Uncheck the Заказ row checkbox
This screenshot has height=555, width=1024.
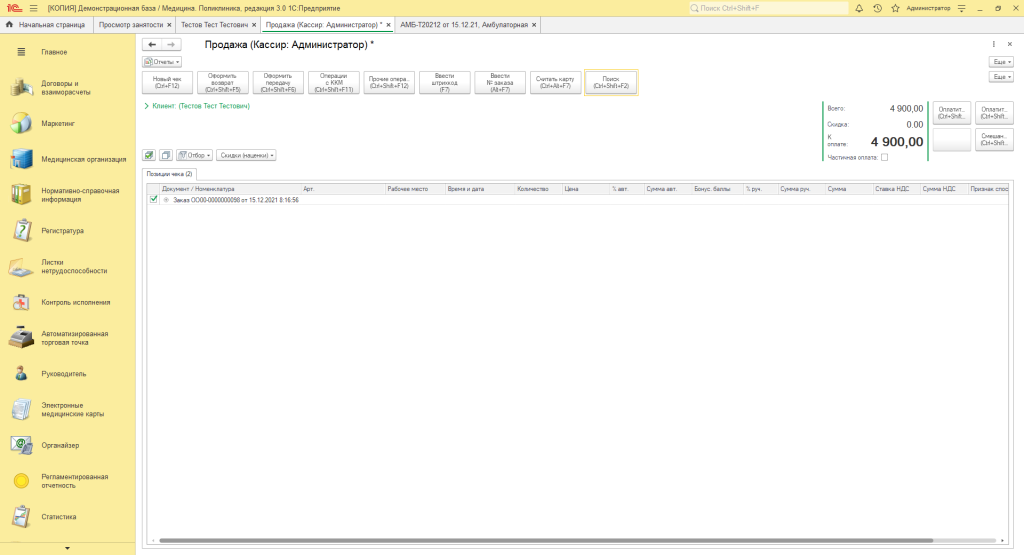[153, 200]
